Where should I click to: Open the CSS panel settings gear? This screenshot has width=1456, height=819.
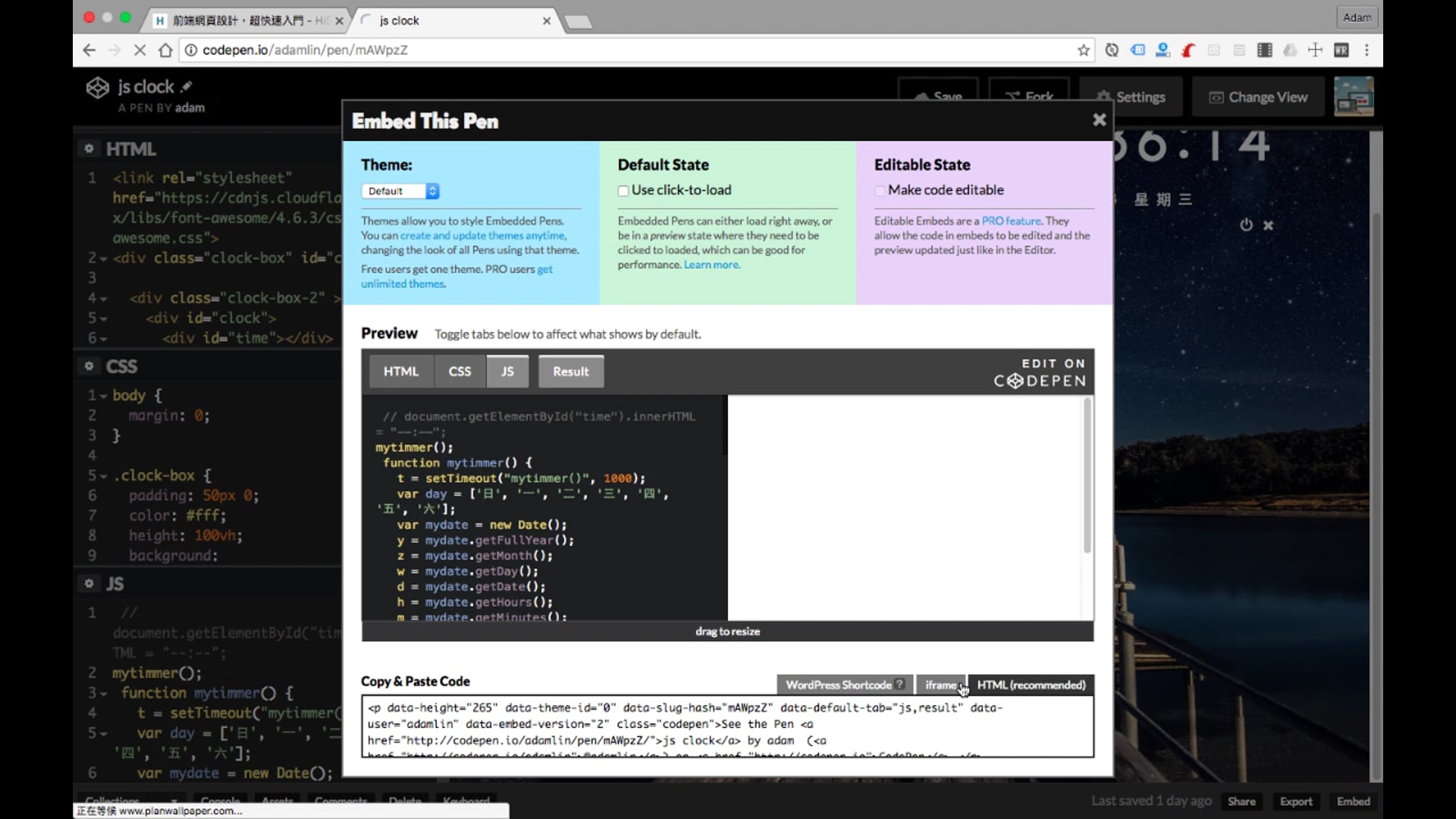[x=89, y=366]
